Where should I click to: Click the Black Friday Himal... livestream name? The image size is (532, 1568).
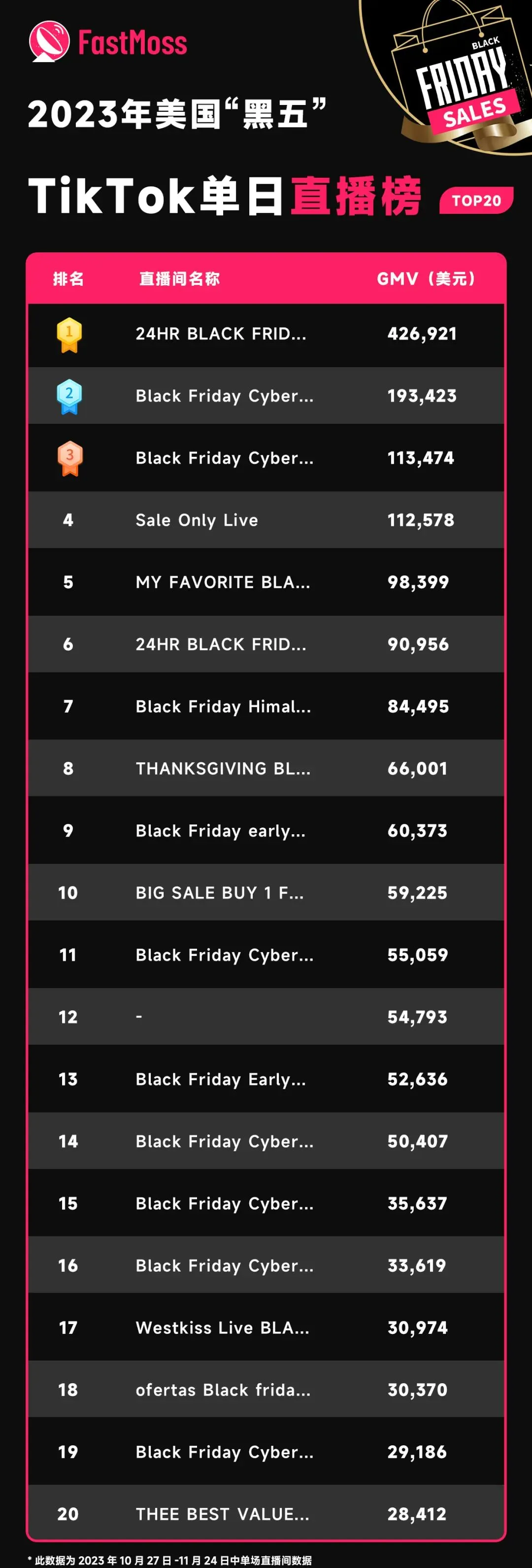point(224,706)
